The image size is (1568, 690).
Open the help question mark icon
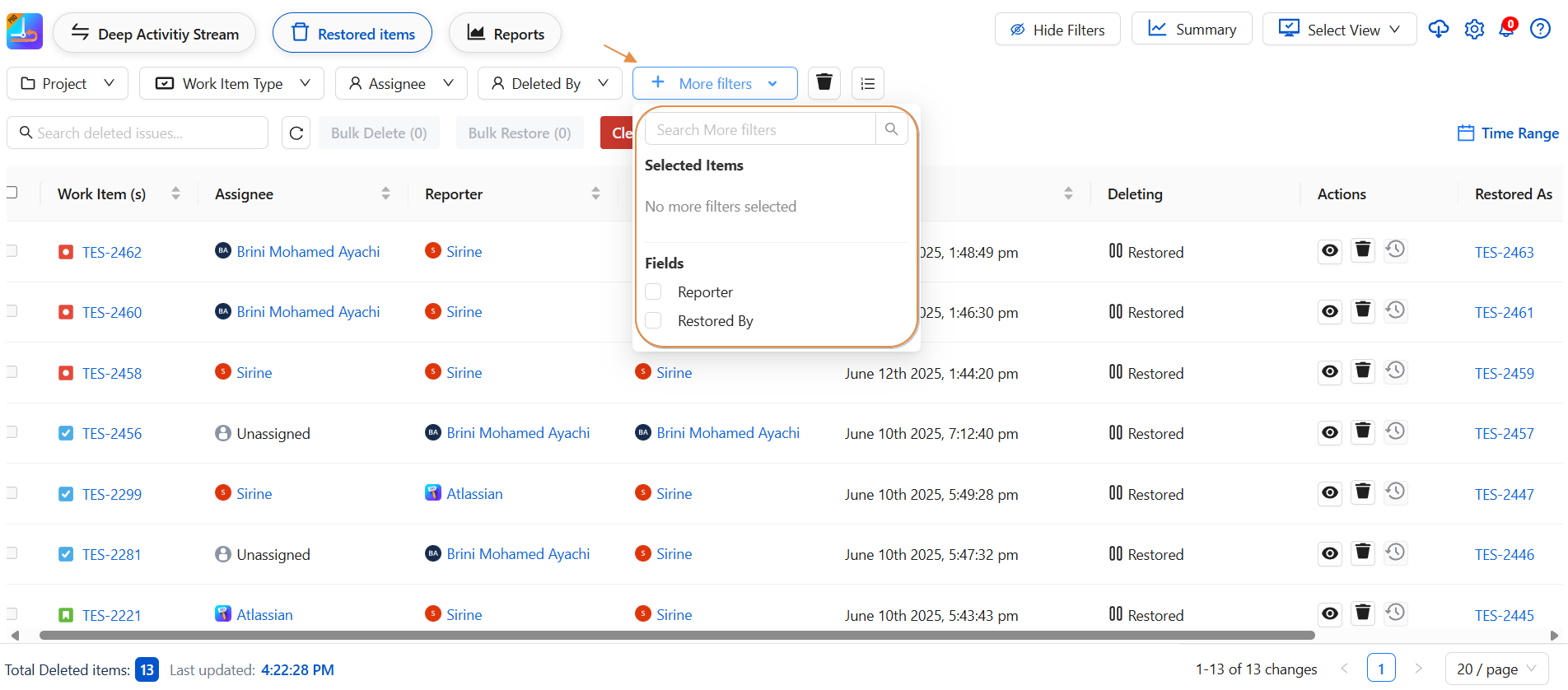coord(1540,30)
